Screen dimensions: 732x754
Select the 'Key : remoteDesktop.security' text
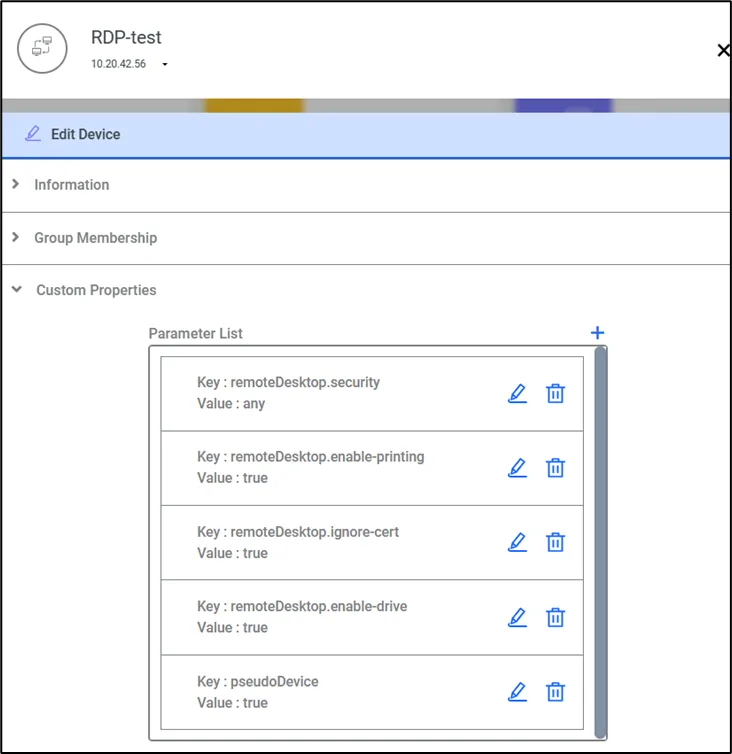click(x=288, y=382)
